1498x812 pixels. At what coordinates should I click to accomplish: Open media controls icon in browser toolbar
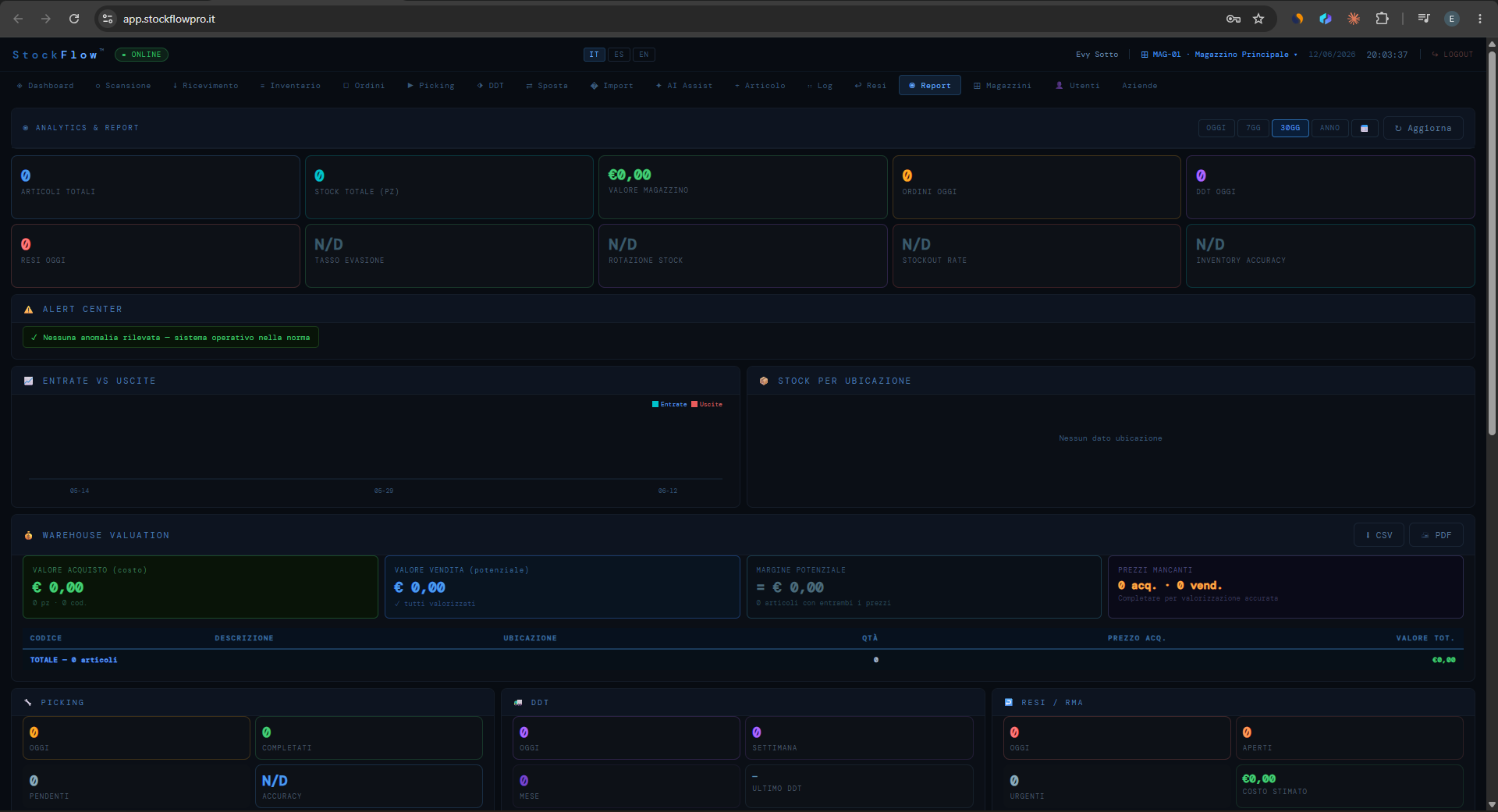[x=1424, y=19]
